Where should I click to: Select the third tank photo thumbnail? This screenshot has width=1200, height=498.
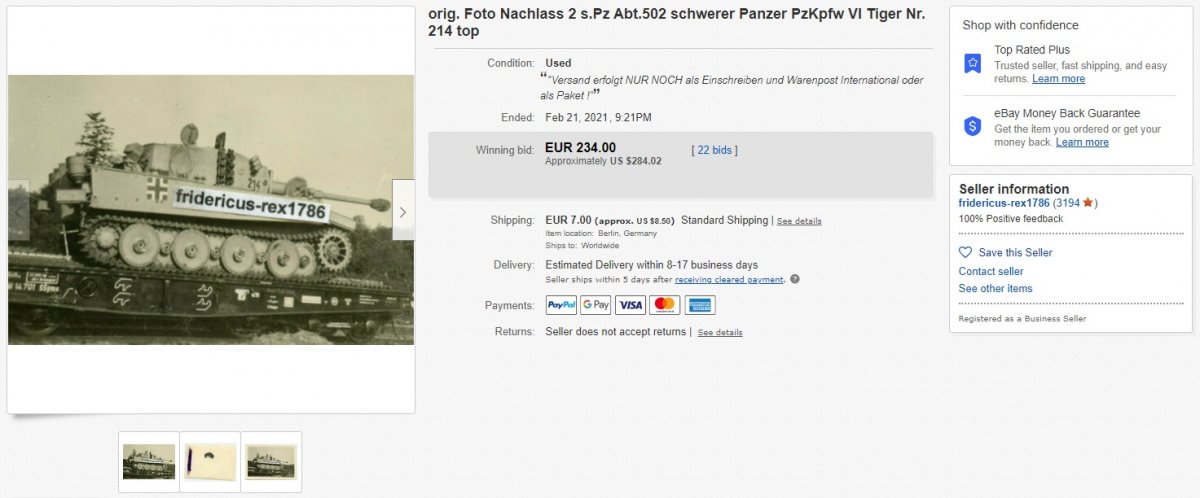(271, 462)
